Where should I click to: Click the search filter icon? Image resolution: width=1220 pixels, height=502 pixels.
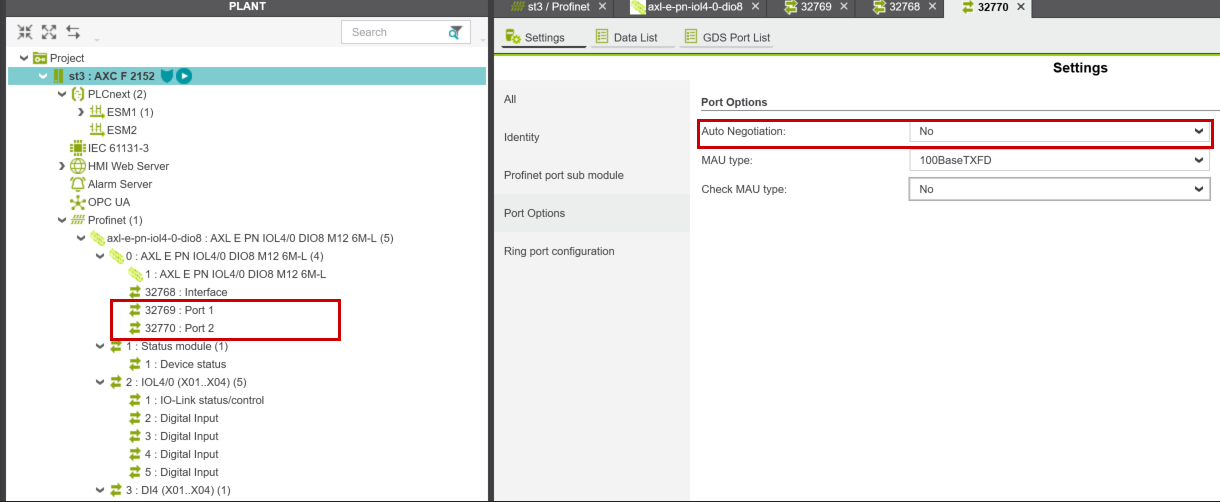coord(455,32)
